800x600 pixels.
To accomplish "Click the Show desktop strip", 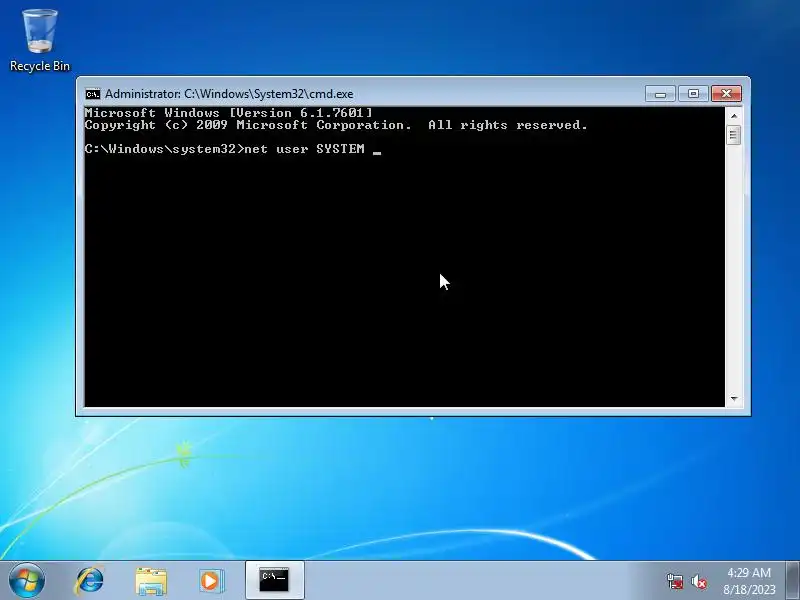I will click(x=793, y=580).
